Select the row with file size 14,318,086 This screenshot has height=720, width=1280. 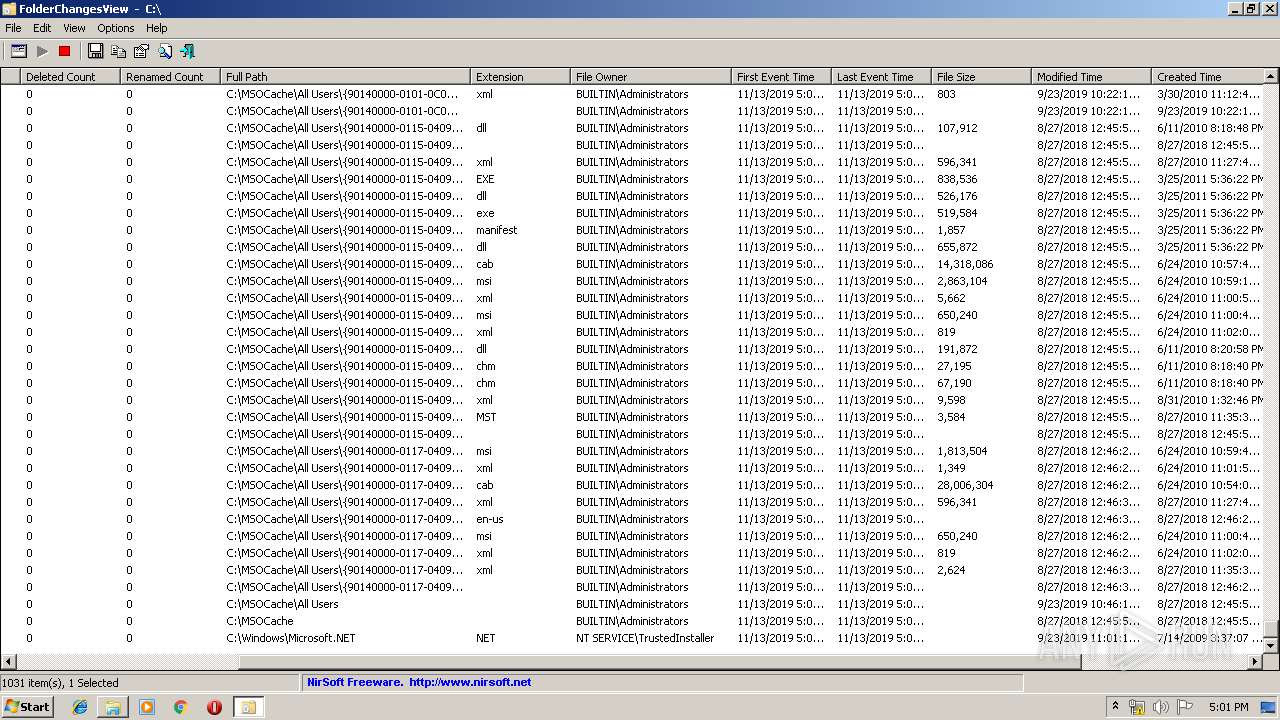[x=632, y=264]
